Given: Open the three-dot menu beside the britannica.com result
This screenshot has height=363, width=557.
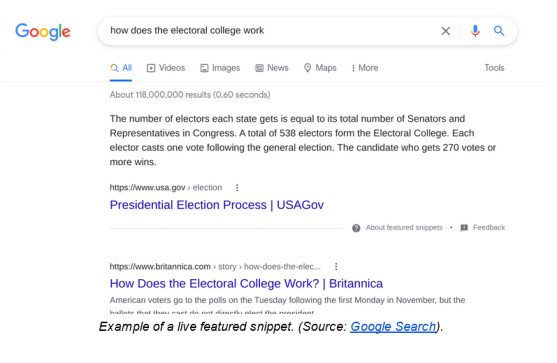Looking at the screenshot, I should point(336,266).
